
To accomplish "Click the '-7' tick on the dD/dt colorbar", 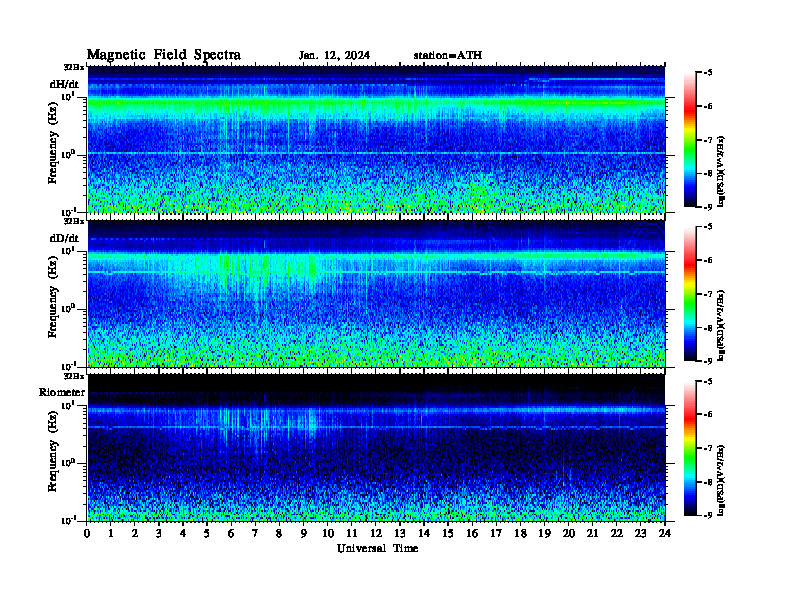I will (708, 294).
